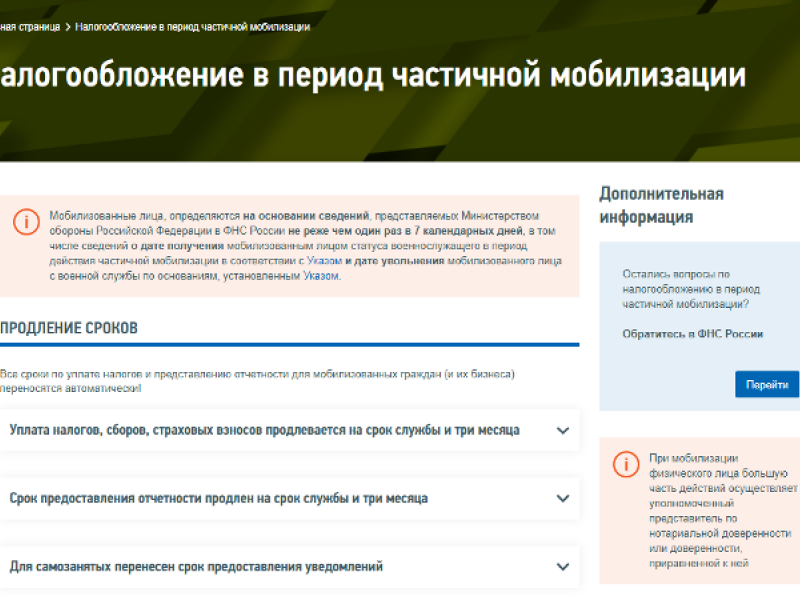Click the current page breadcrumb 'Налогообложение в период частичной мобилизации'
800x600 pixels.
[191, 27]
